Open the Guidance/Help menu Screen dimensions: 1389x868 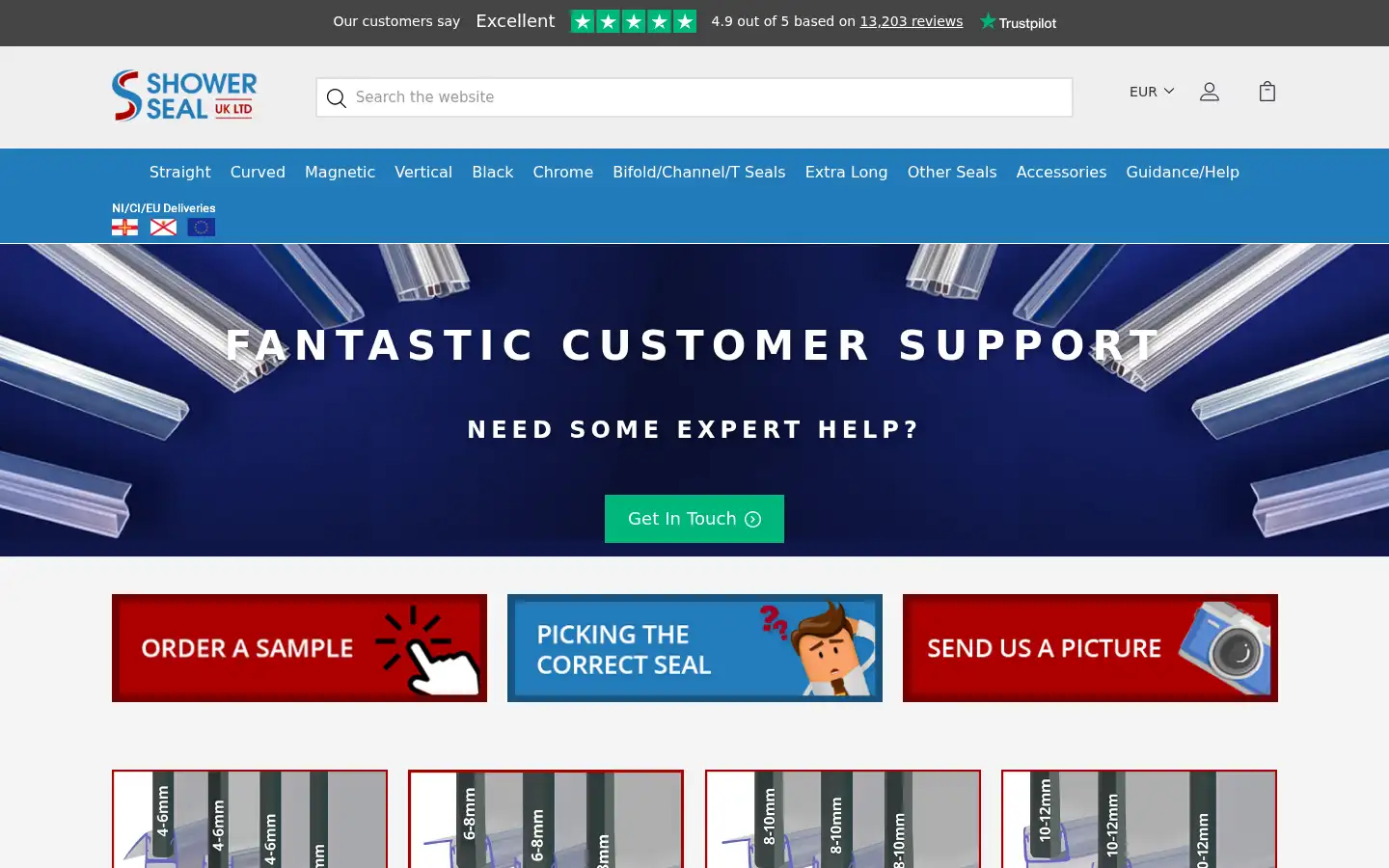(x=1183, y=172)
